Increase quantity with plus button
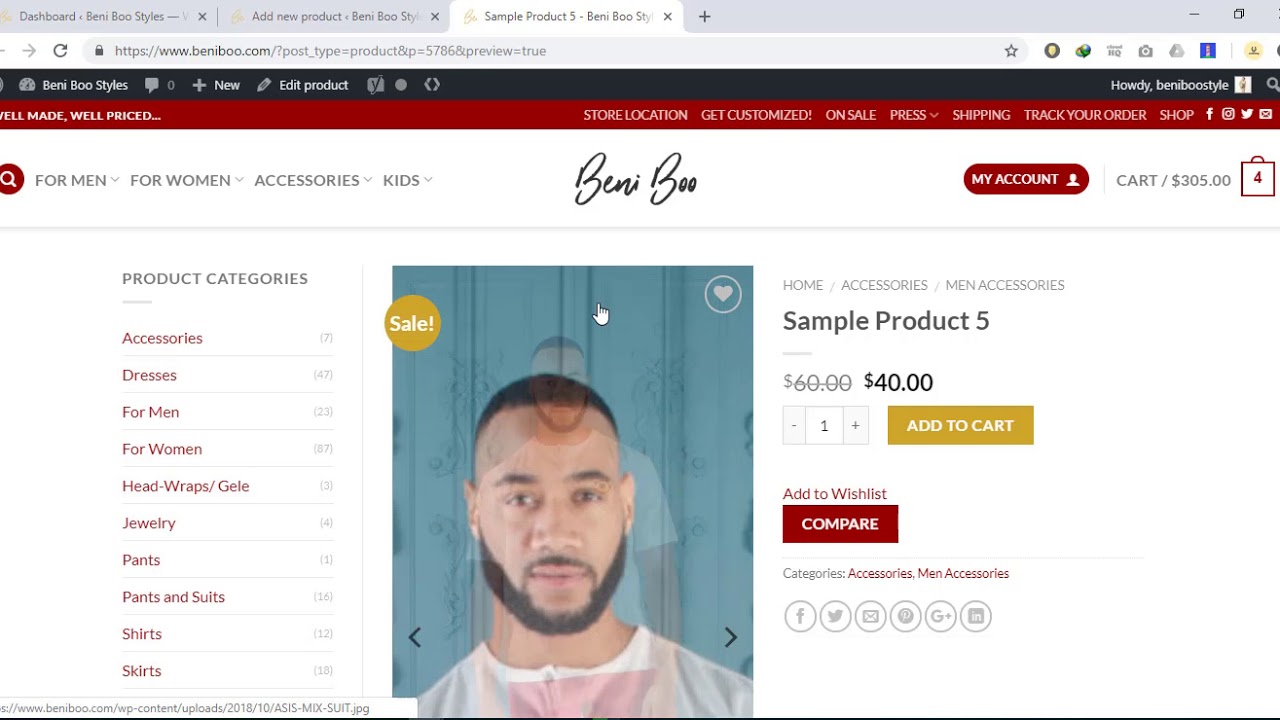The width and height of the screenshot is (1280, 720). 855,425
